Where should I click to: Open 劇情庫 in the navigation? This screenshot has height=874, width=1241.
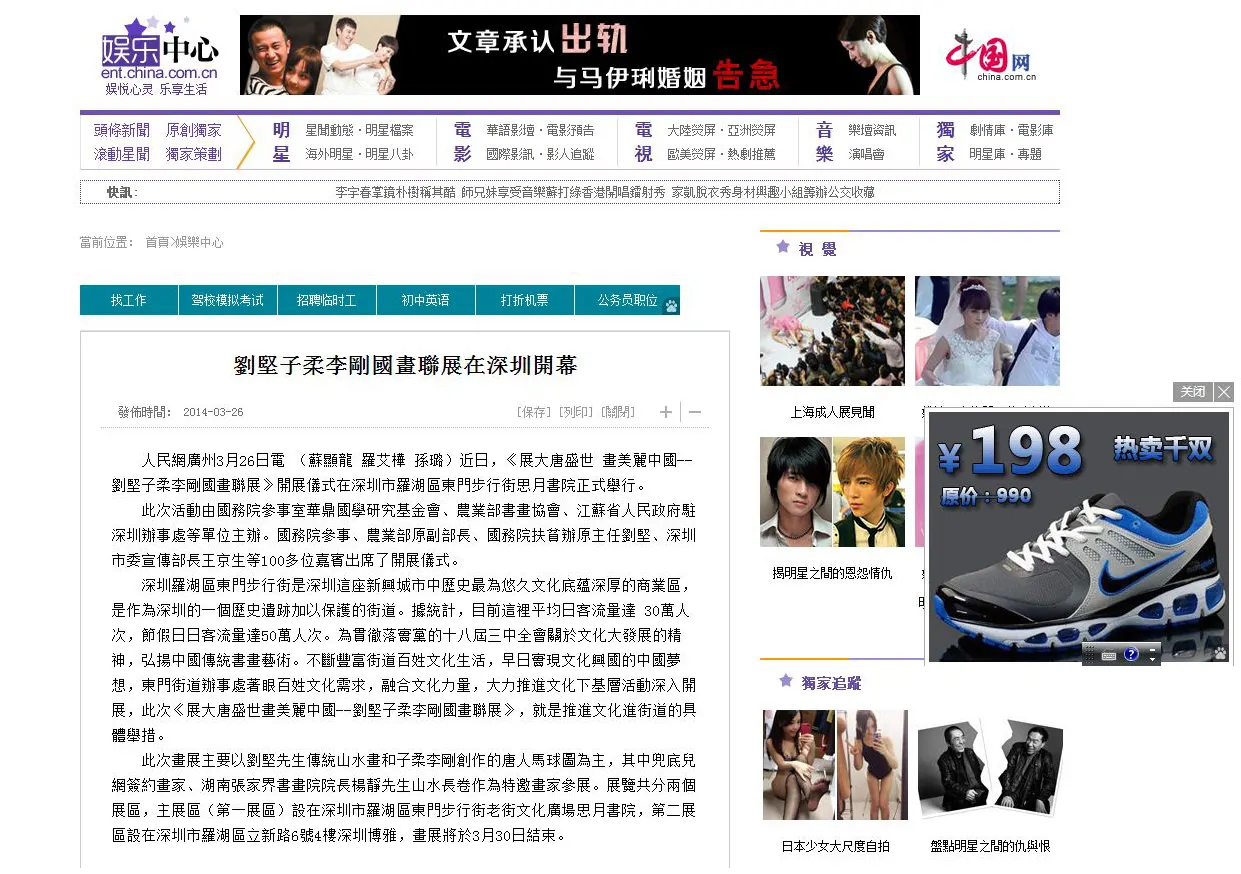(987, 130)
